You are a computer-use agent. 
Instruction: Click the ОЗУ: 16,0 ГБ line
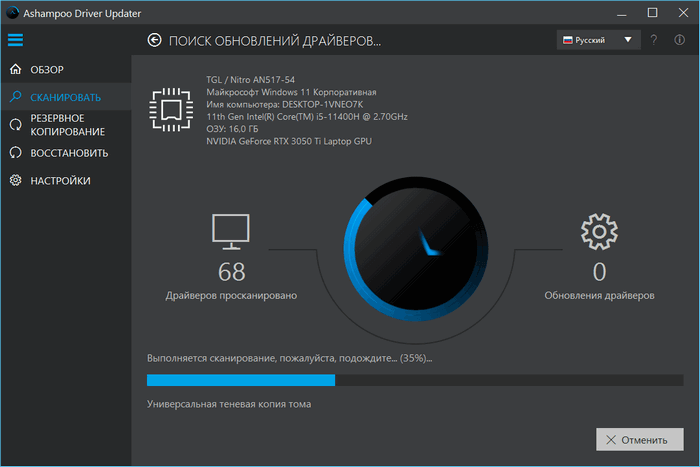pos(232,129)
